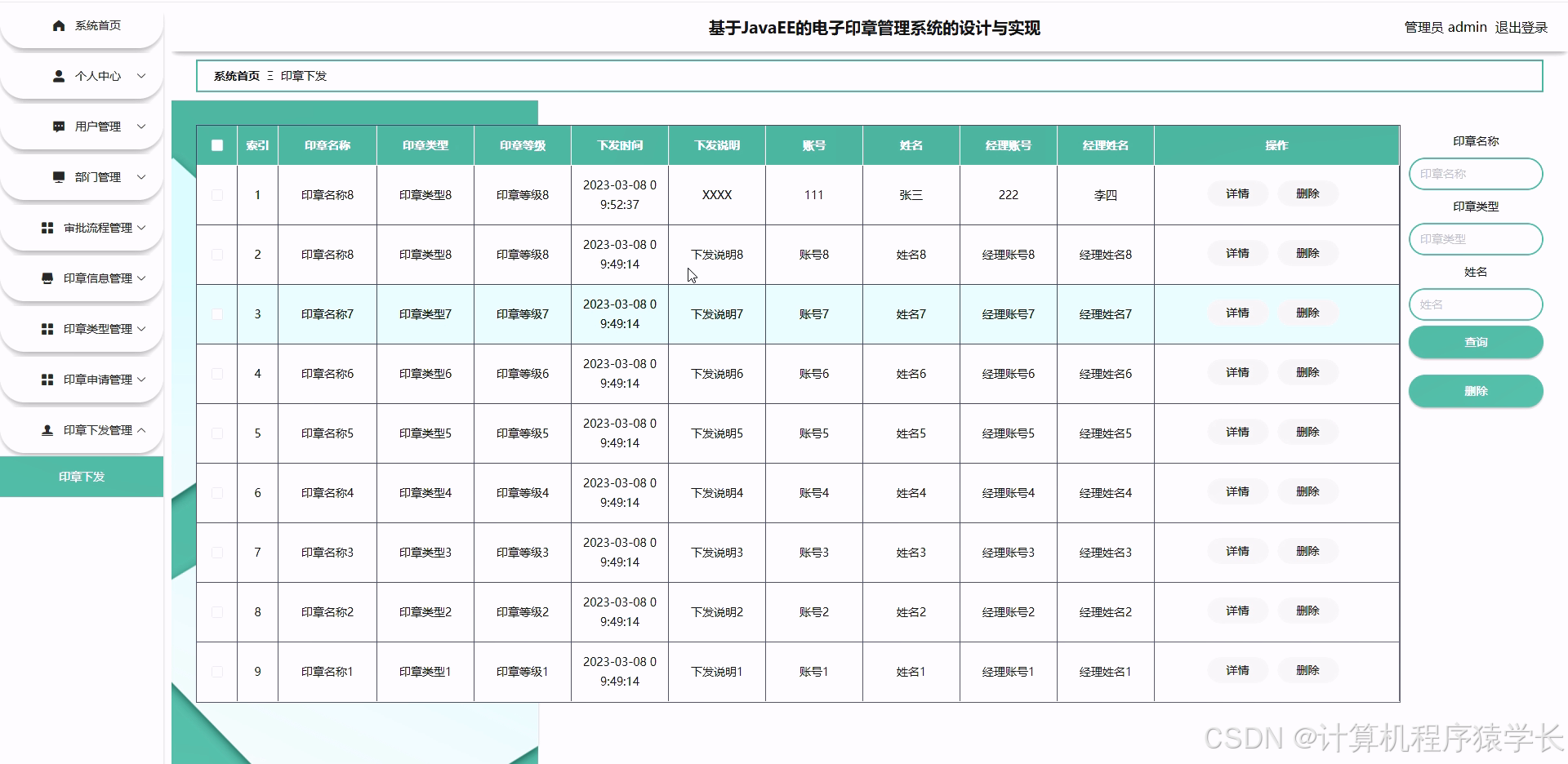
Task: Check the select-all checkbox in table header
Action: (216, 145)
